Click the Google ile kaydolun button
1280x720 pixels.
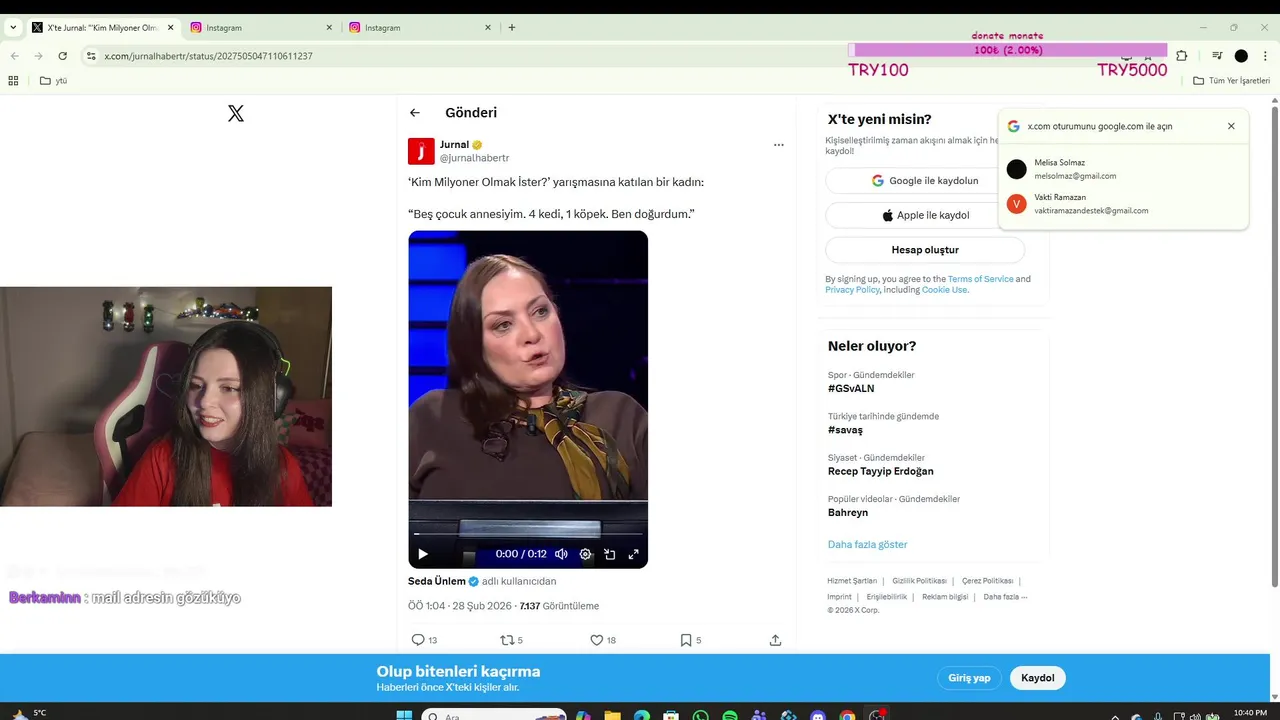pos(925,181)
